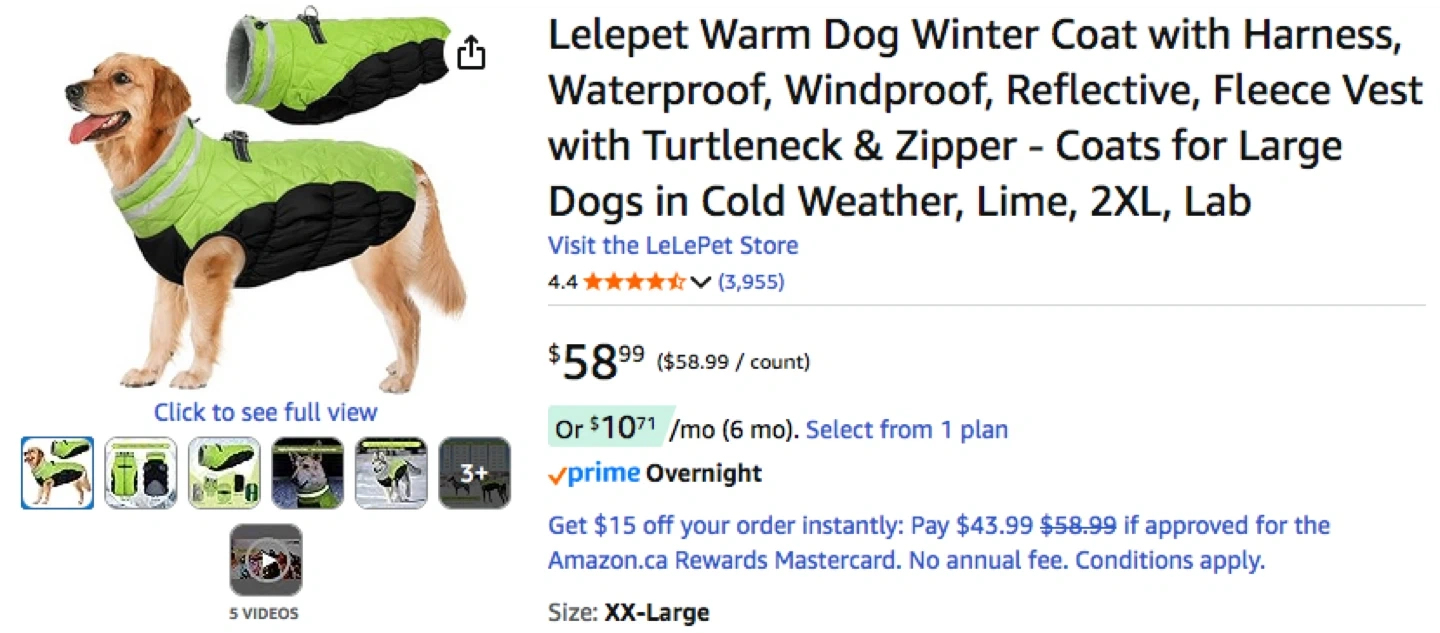Click 'Click to see full view' link
This screenshot has width=1440, height=633.
click(x=266, y=412)
